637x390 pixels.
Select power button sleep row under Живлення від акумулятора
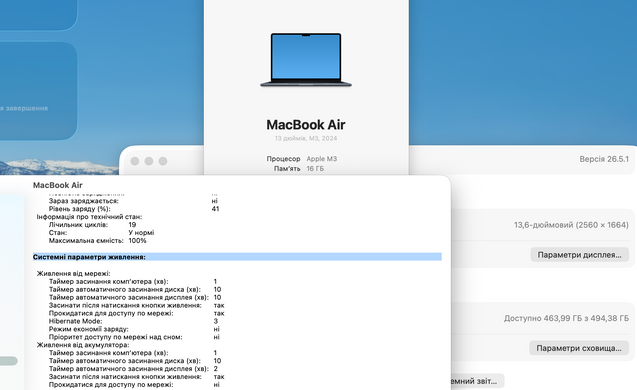(136, 377)
